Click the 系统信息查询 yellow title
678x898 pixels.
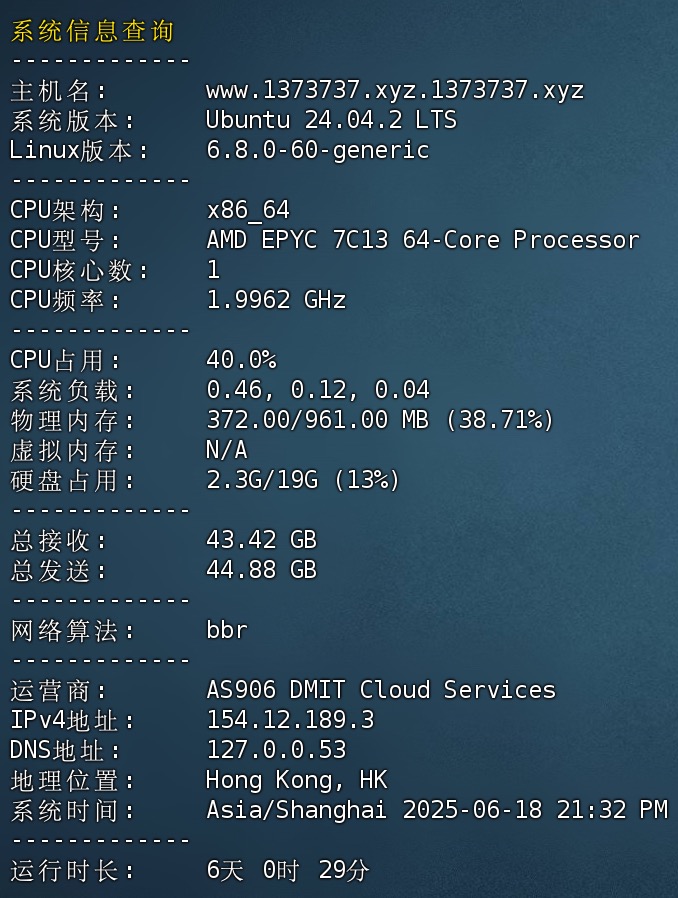pos(92,31)
